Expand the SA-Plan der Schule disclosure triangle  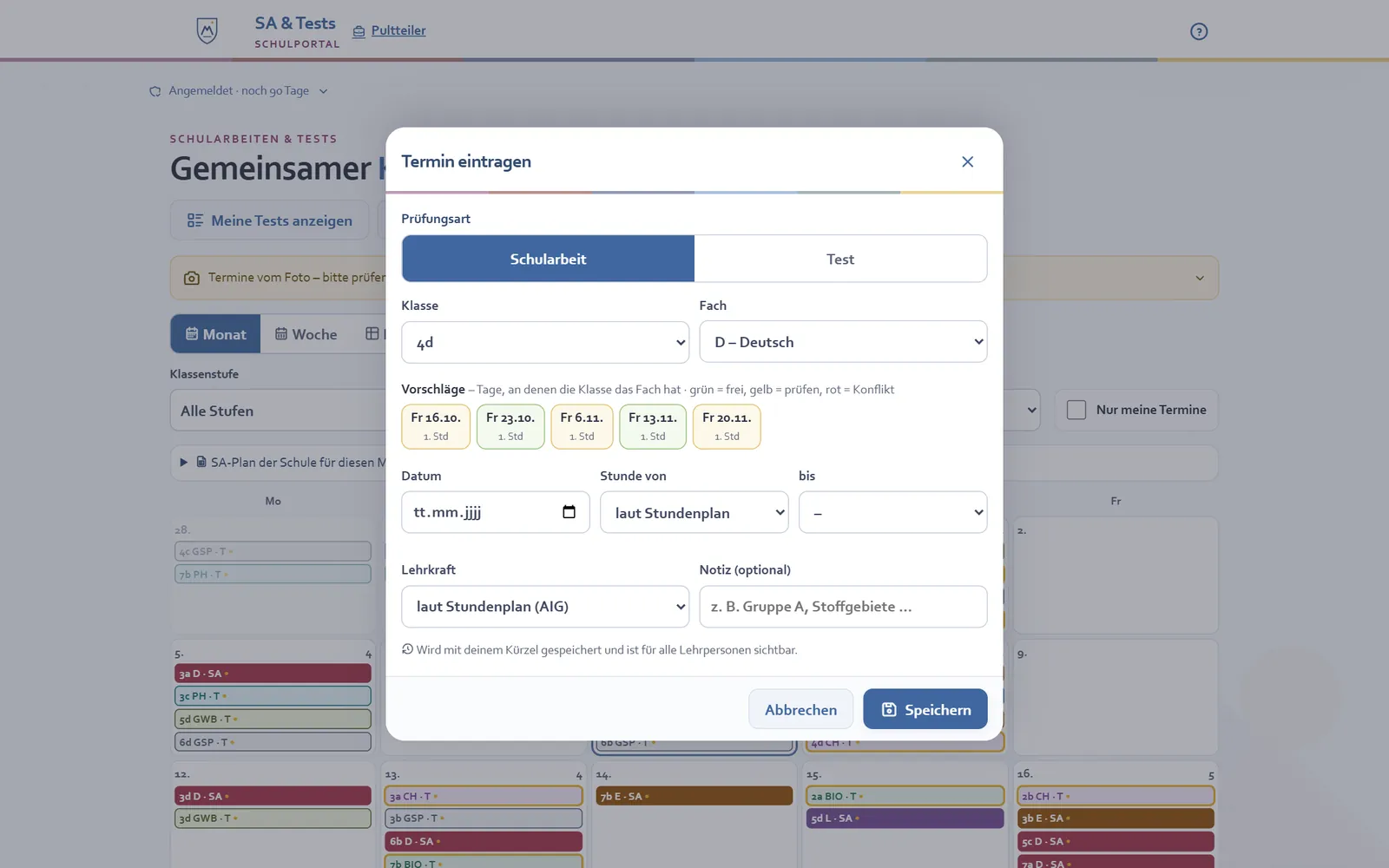[x=183, y=463]
